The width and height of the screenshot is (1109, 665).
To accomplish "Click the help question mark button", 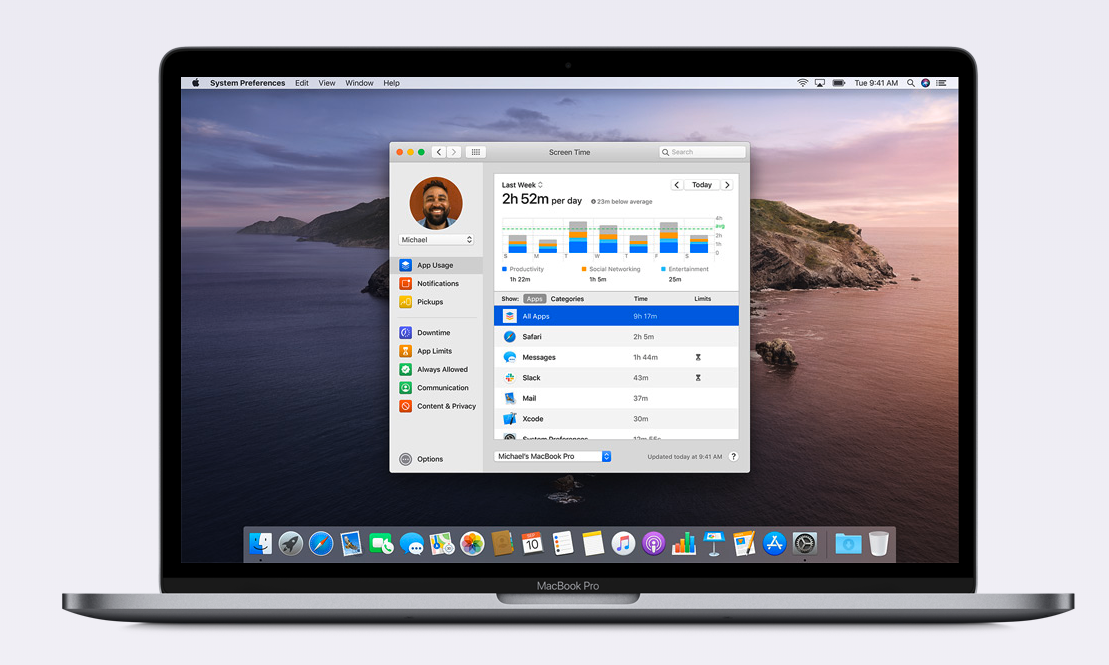I will 733,456.
